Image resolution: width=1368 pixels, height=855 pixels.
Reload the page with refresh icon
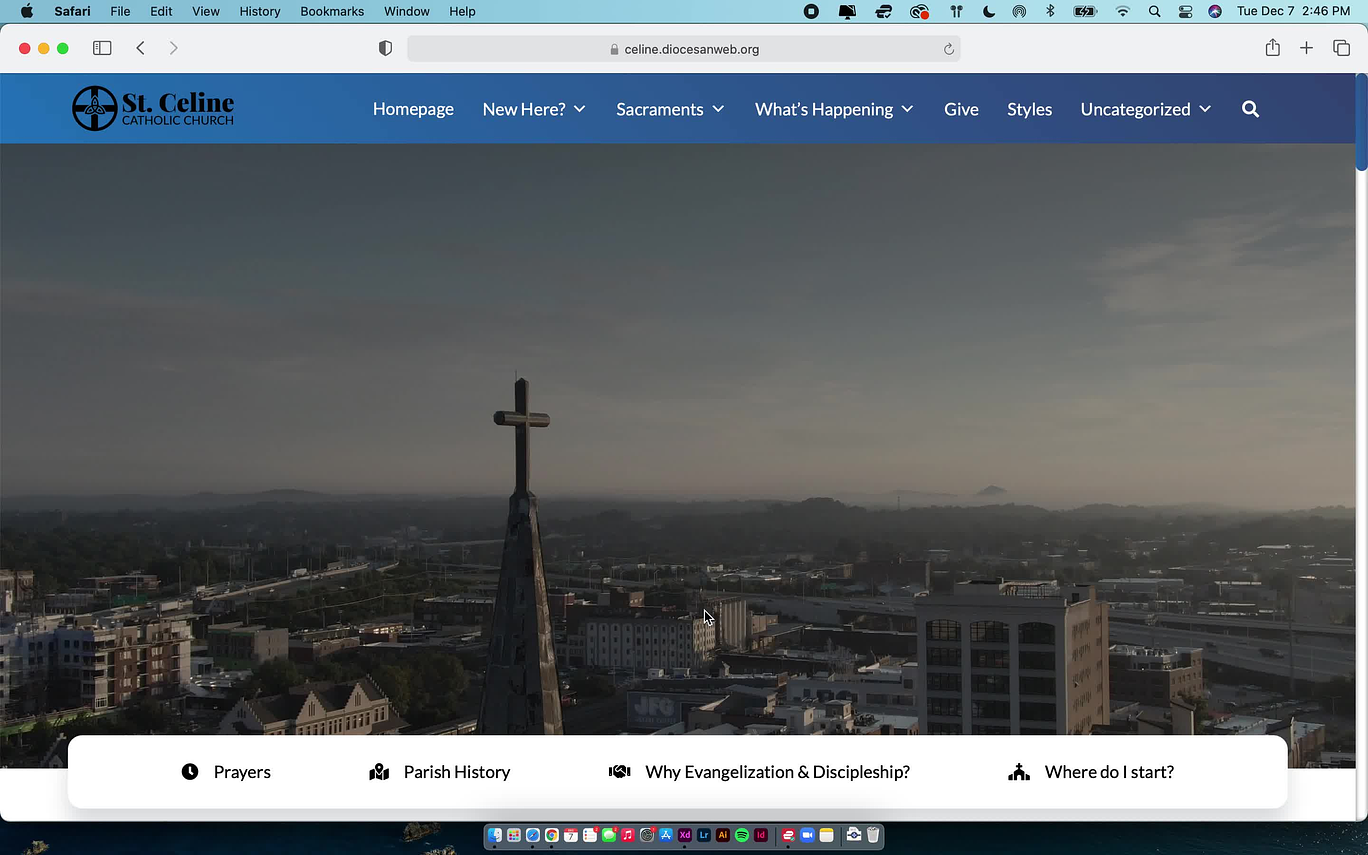pyautogui.click(x=948, y=49)
